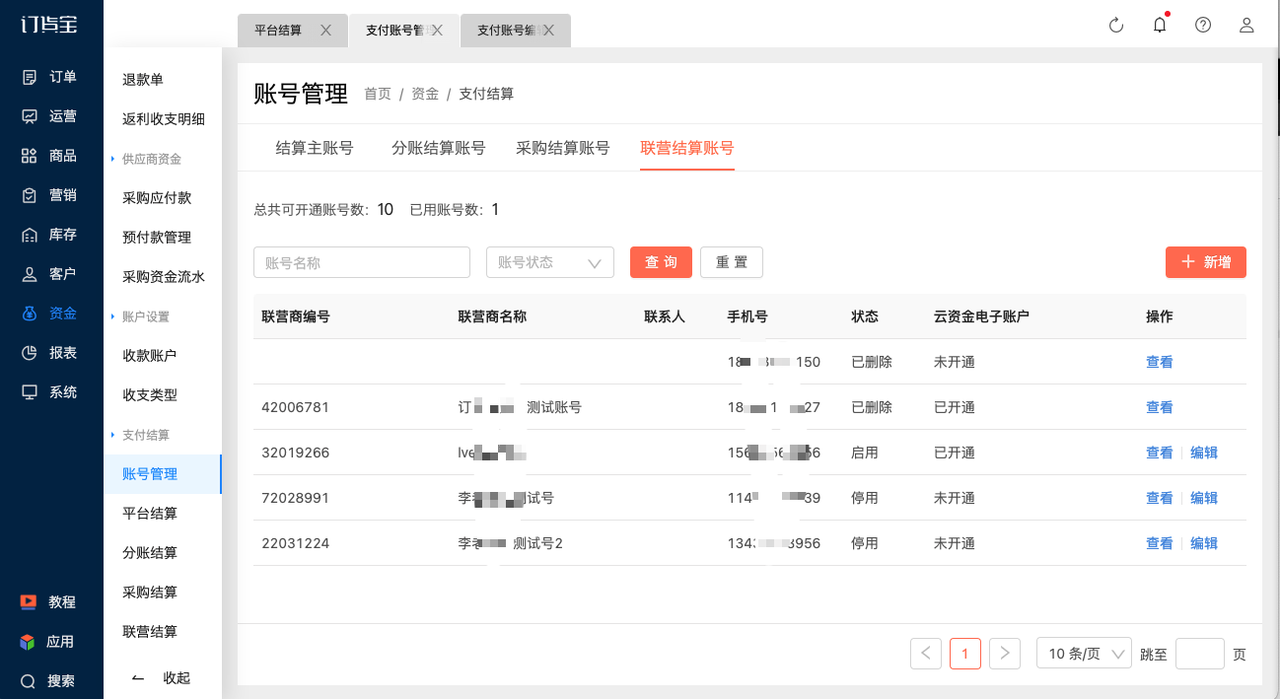This screenshot has height=699, width=1280.
Task: Focus the 账号名称 search field
Action: [362, 262]
